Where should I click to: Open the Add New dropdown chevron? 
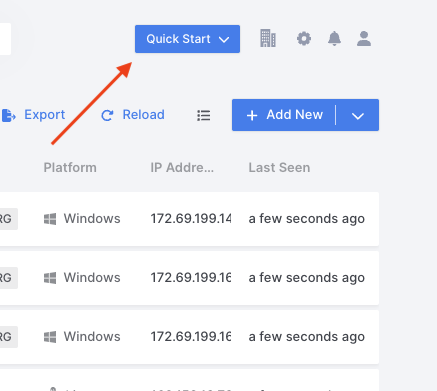(357, 115)
